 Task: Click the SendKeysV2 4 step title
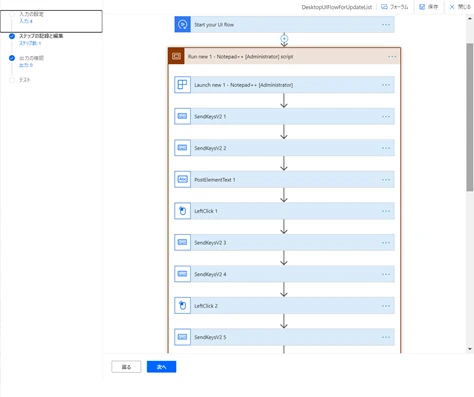coord(210,274)
